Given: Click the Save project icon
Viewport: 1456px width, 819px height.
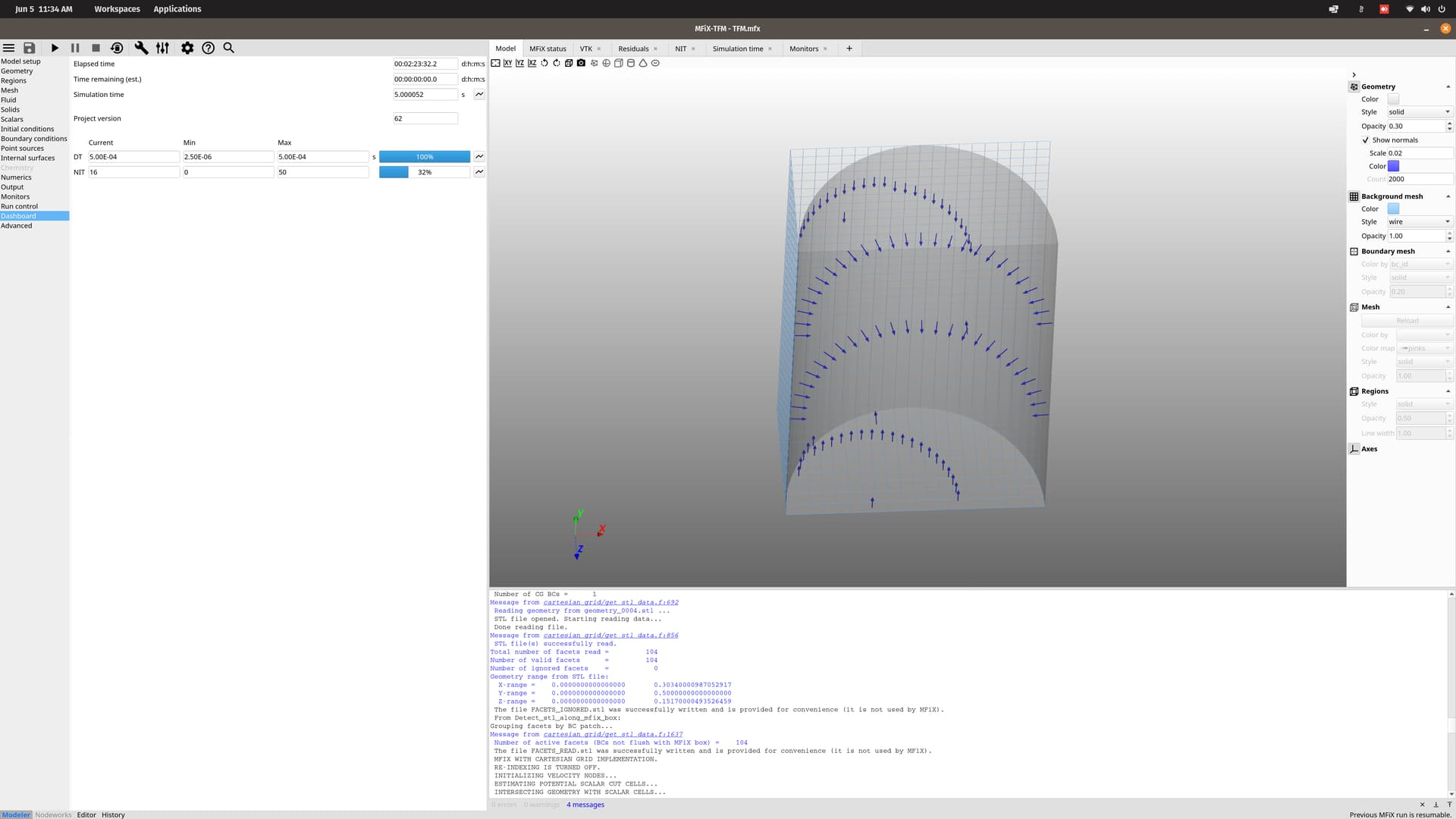Looking at the screenshot, I should (29, 48).
